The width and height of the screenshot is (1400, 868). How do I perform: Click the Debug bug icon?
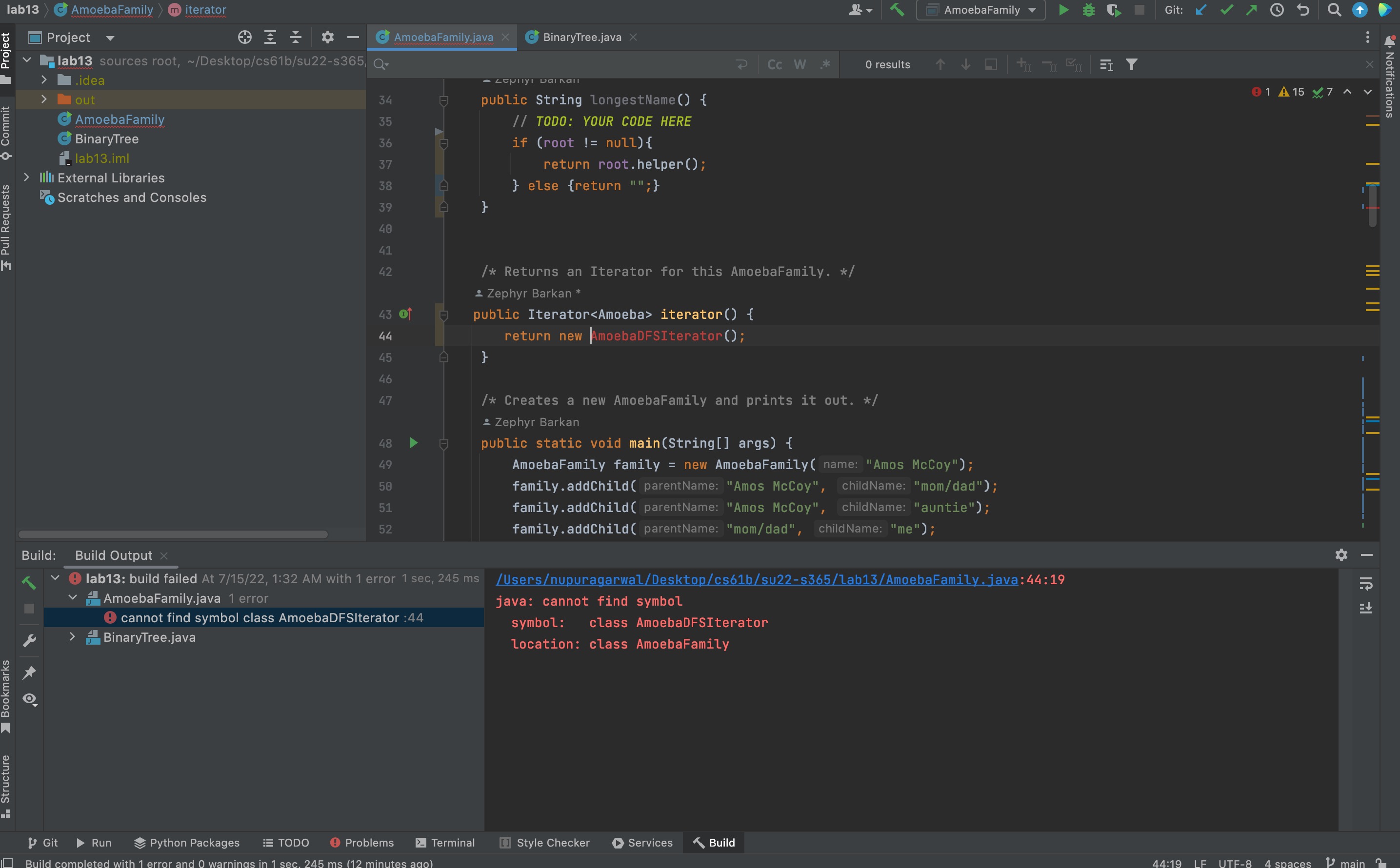(1088, 10)
